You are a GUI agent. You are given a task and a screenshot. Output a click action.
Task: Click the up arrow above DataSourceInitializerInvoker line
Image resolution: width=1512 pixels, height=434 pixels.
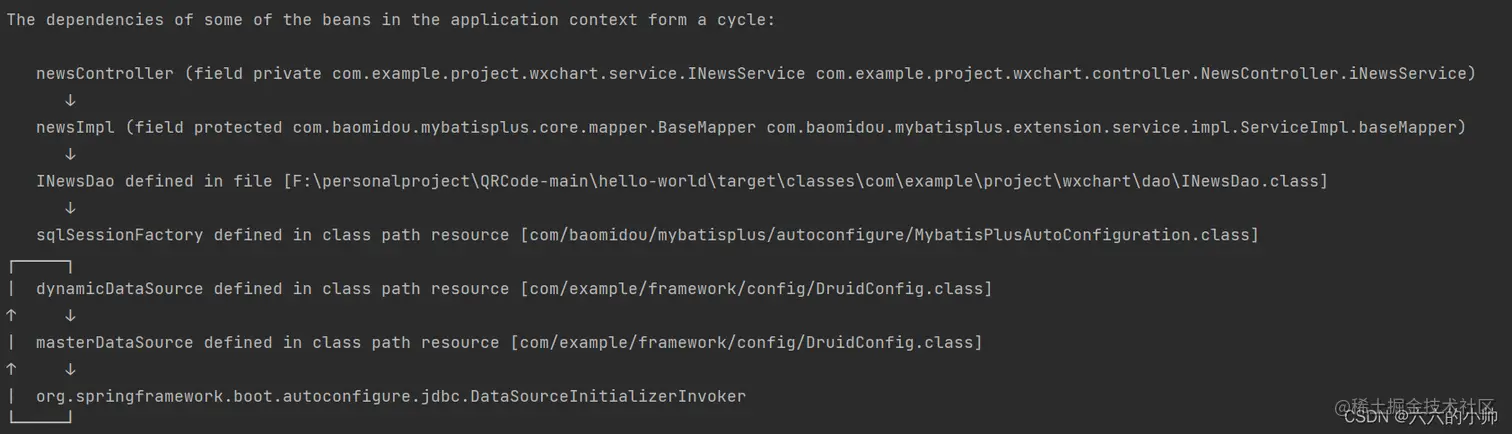pos(11,370)
